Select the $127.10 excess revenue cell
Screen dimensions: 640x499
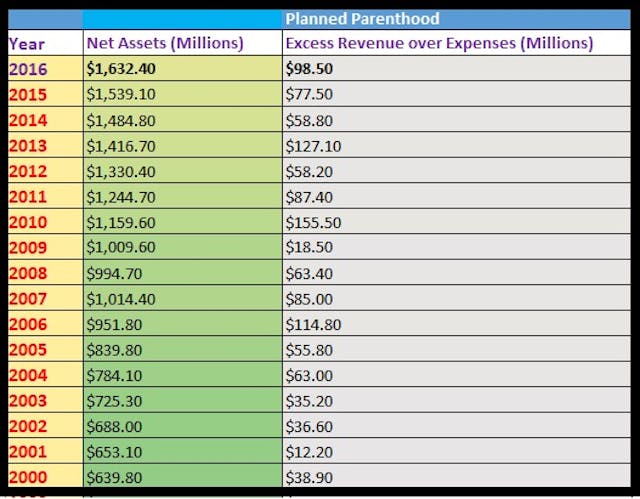315,145
